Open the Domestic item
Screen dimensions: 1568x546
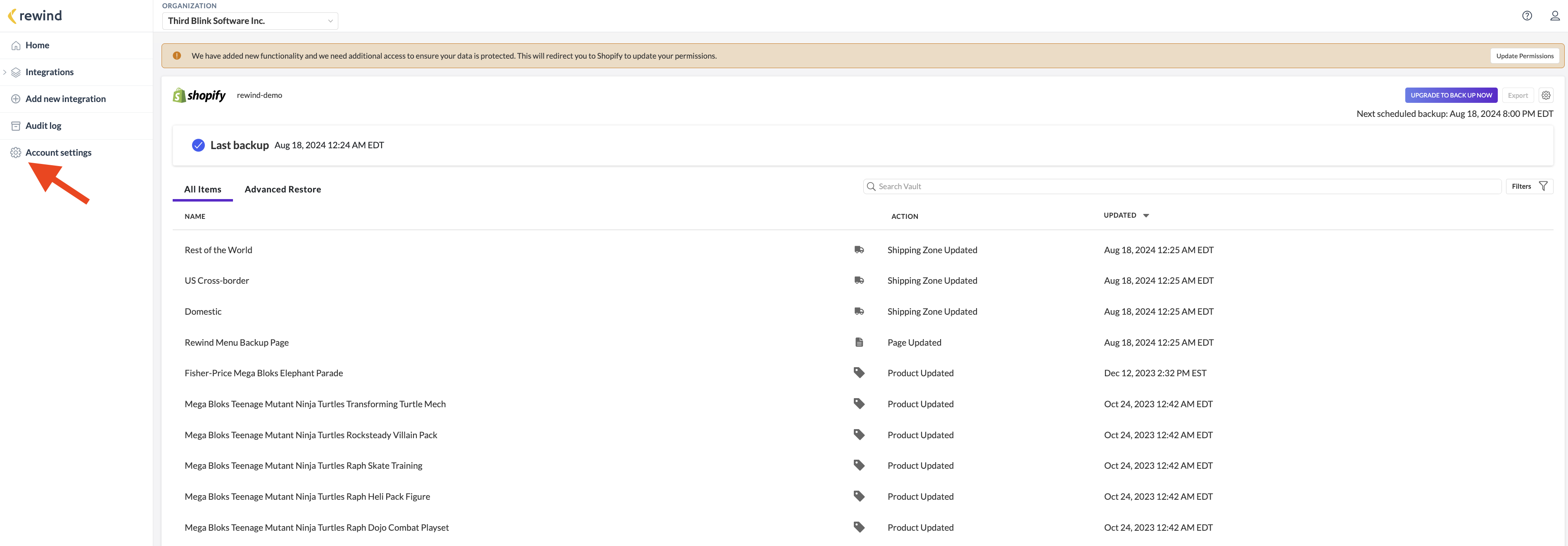pos(203,312)
